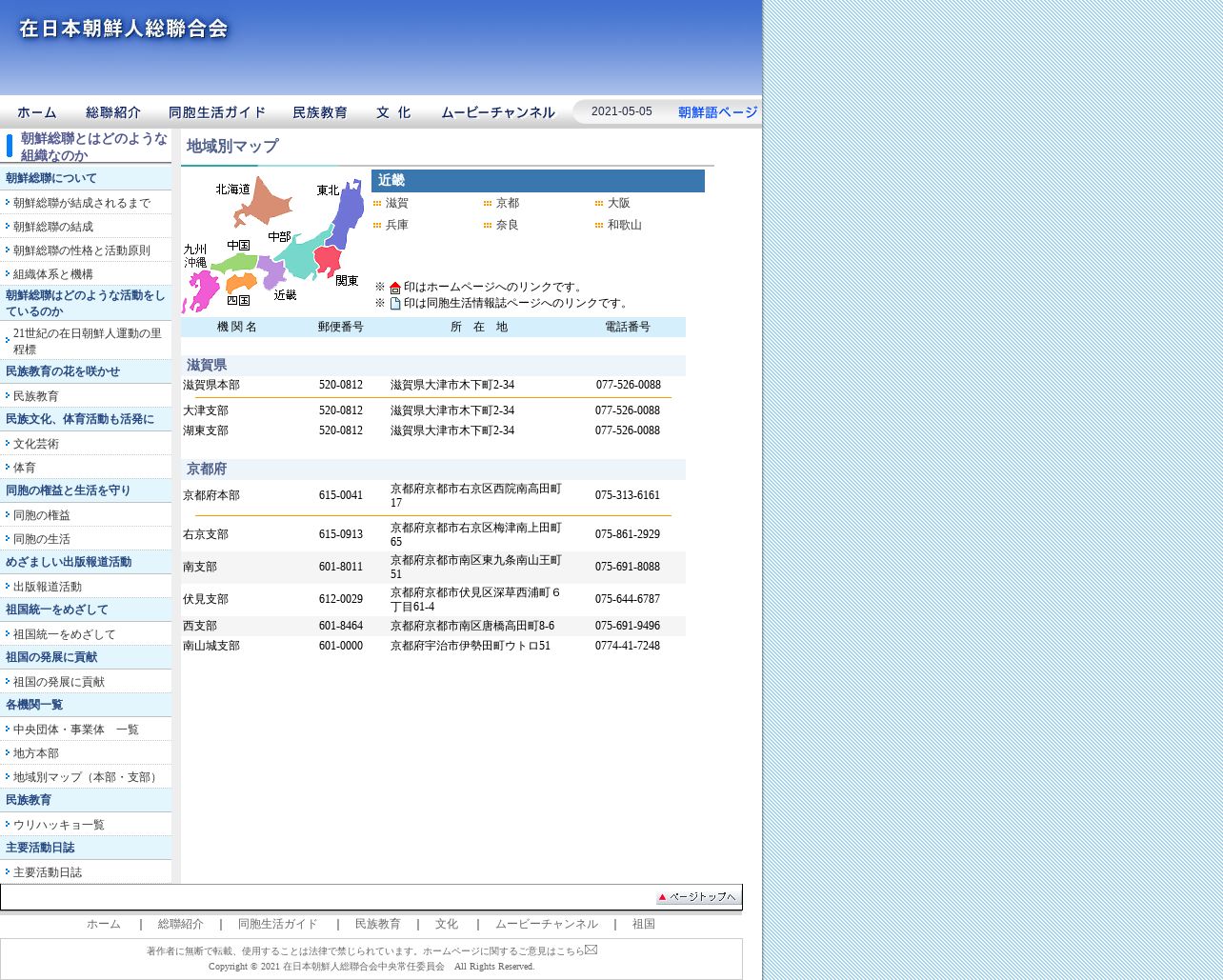Click footer 祖国 link
This screenshot has height=980, width=1223.
point(644,924)
